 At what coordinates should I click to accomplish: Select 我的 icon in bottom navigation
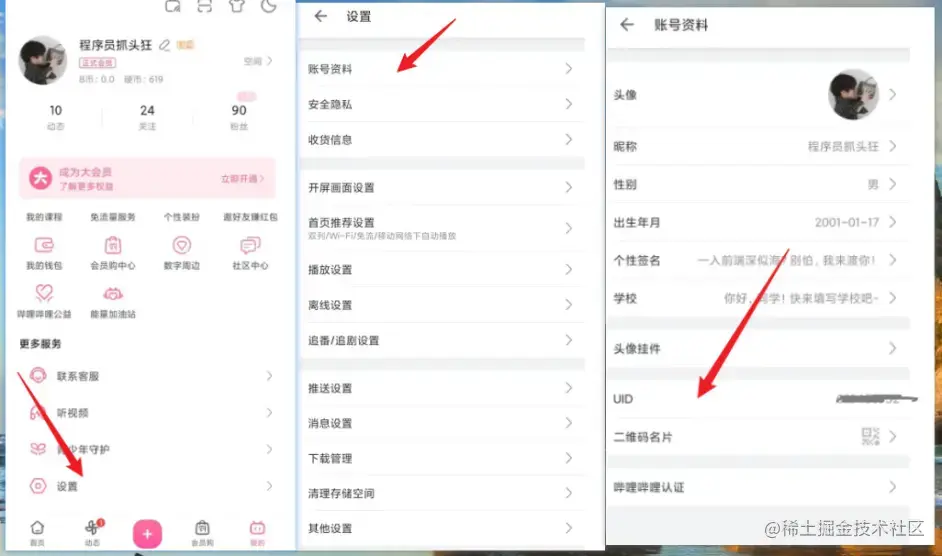[257, 528]
